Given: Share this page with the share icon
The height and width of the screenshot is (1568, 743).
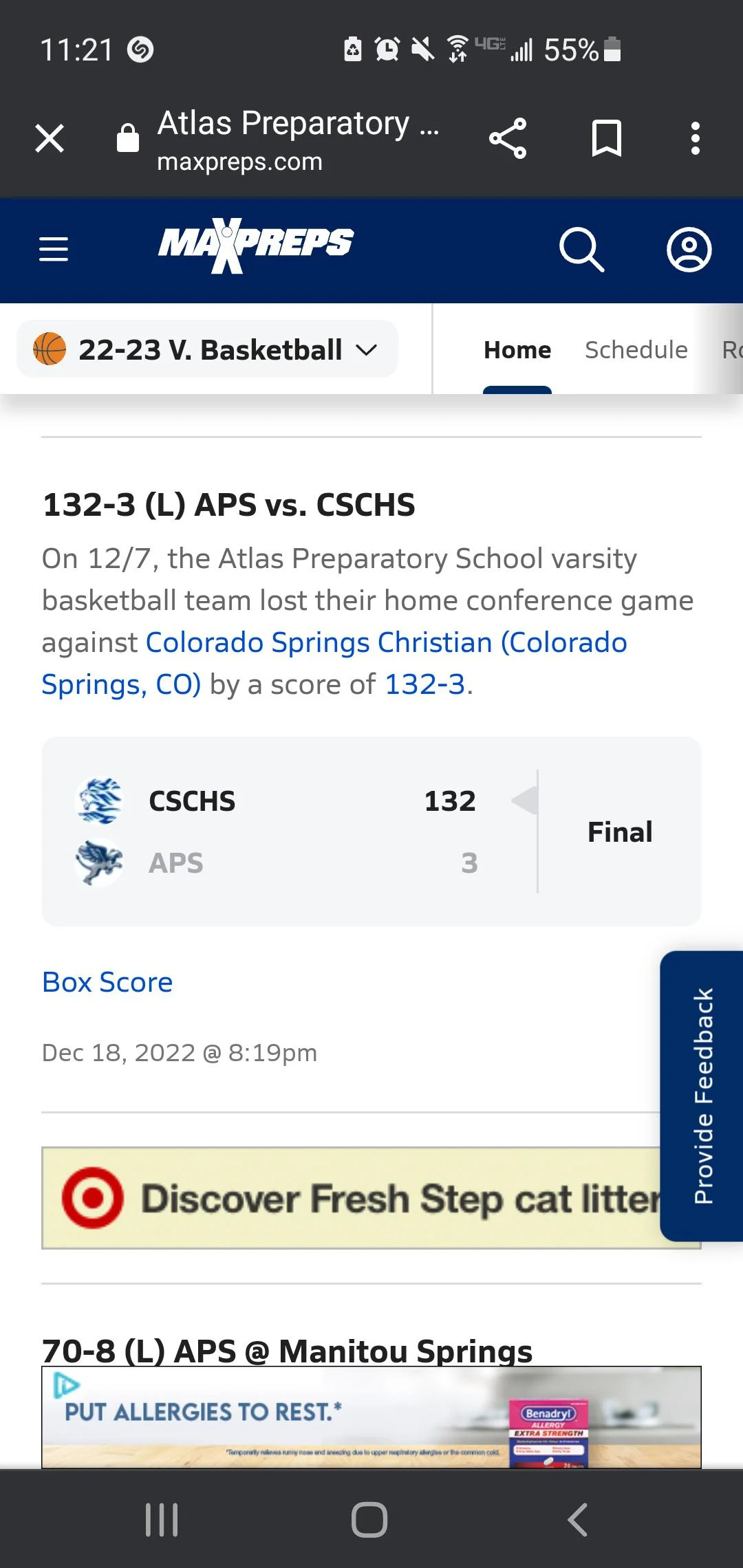Looking at the screenshot, I should [x=508, y=138].
